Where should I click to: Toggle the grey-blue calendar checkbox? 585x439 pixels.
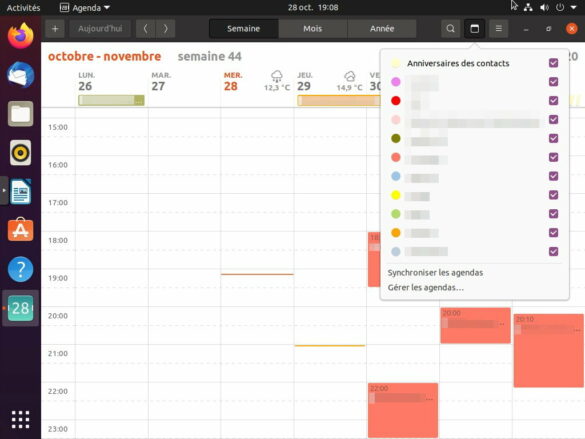tap(553, 251)
